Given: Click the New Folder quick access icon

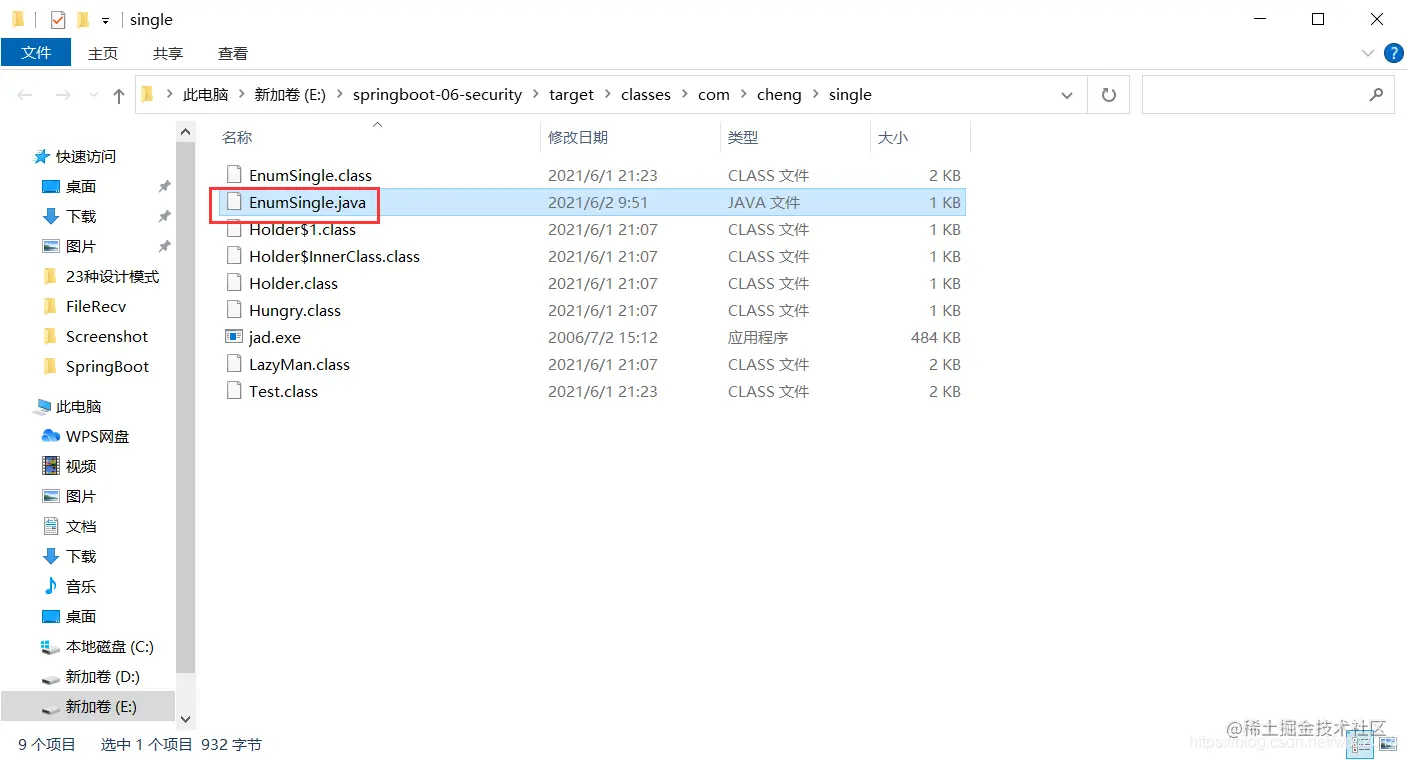Looking at the screenshot, I should tap(83, 19).
